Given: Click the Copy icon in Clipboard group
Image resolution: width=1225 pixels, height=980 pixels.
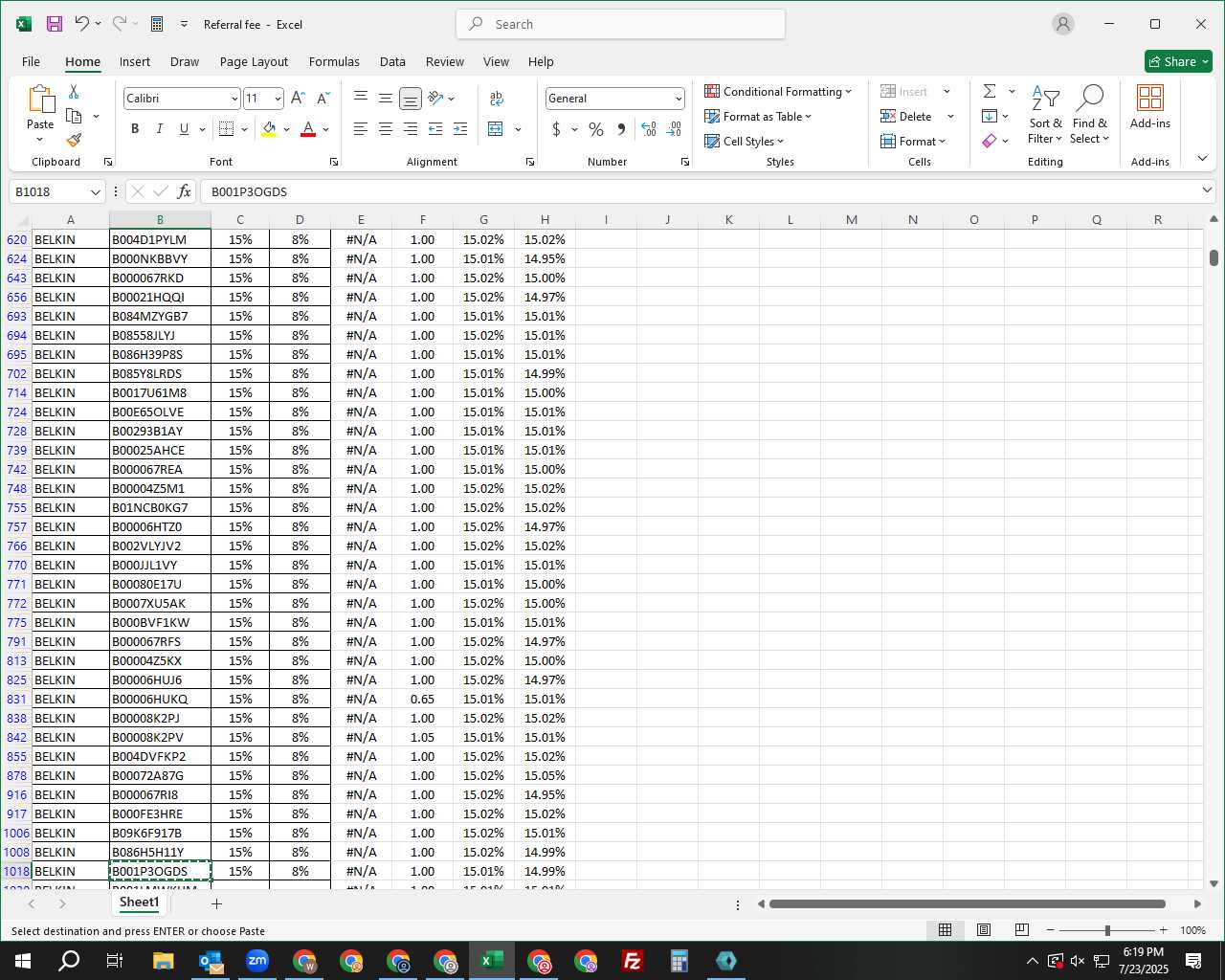Looking at the screenshot, I should pos(74,116).
